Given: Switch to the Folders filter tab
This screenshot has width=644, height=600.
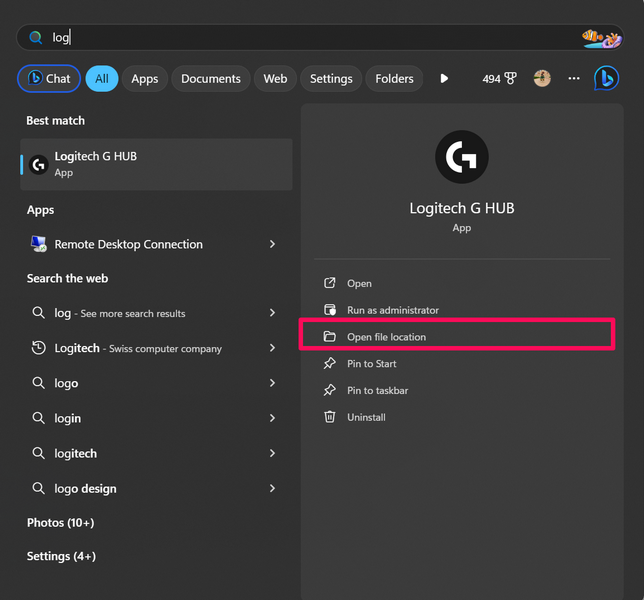Looking at the screenshot, I should click(394, 78).
